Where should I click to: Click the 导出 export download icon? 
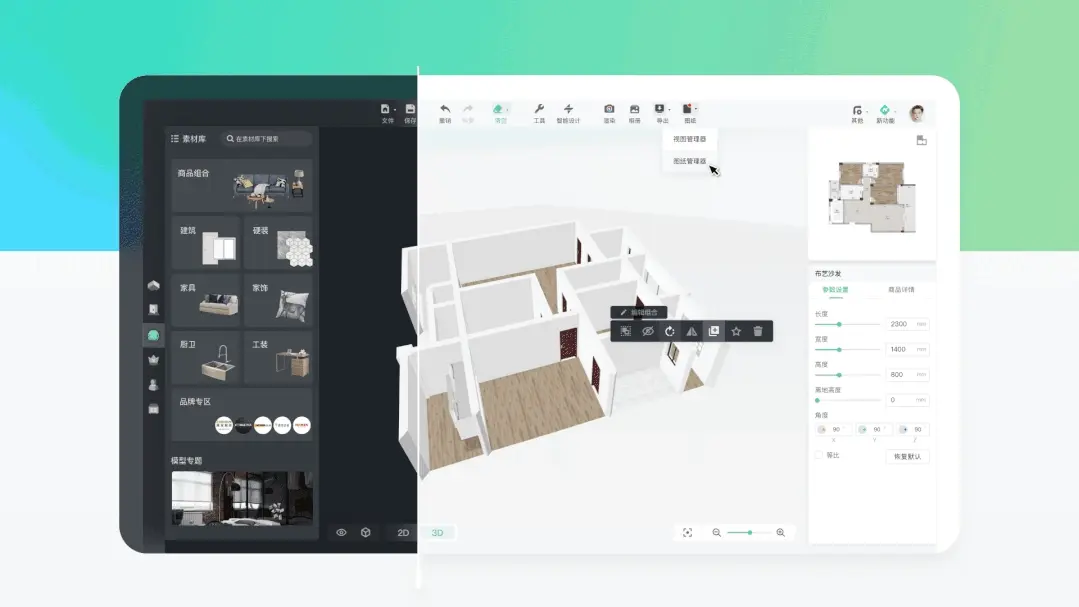click(659, 109)
